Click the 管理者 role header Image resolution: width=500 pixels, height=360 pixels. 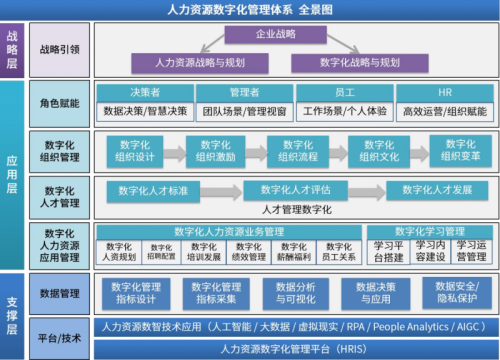click(x=244, y=93)
